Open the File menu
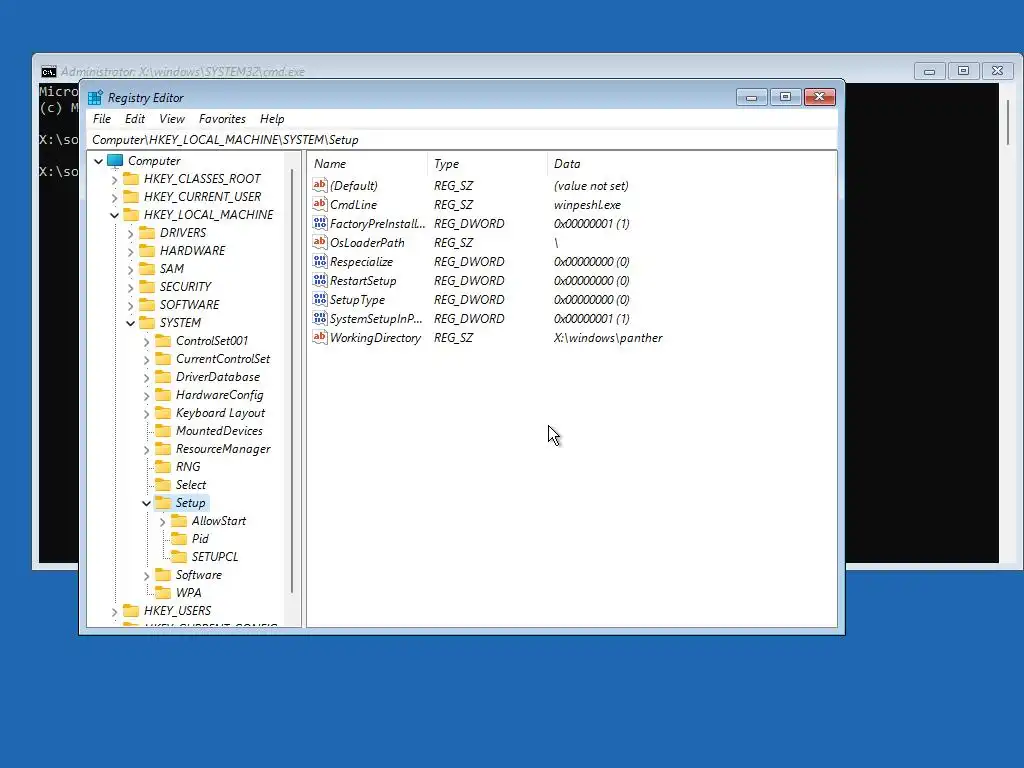The width and height of the screenshot is (1024, 768). tap(102, 119)
